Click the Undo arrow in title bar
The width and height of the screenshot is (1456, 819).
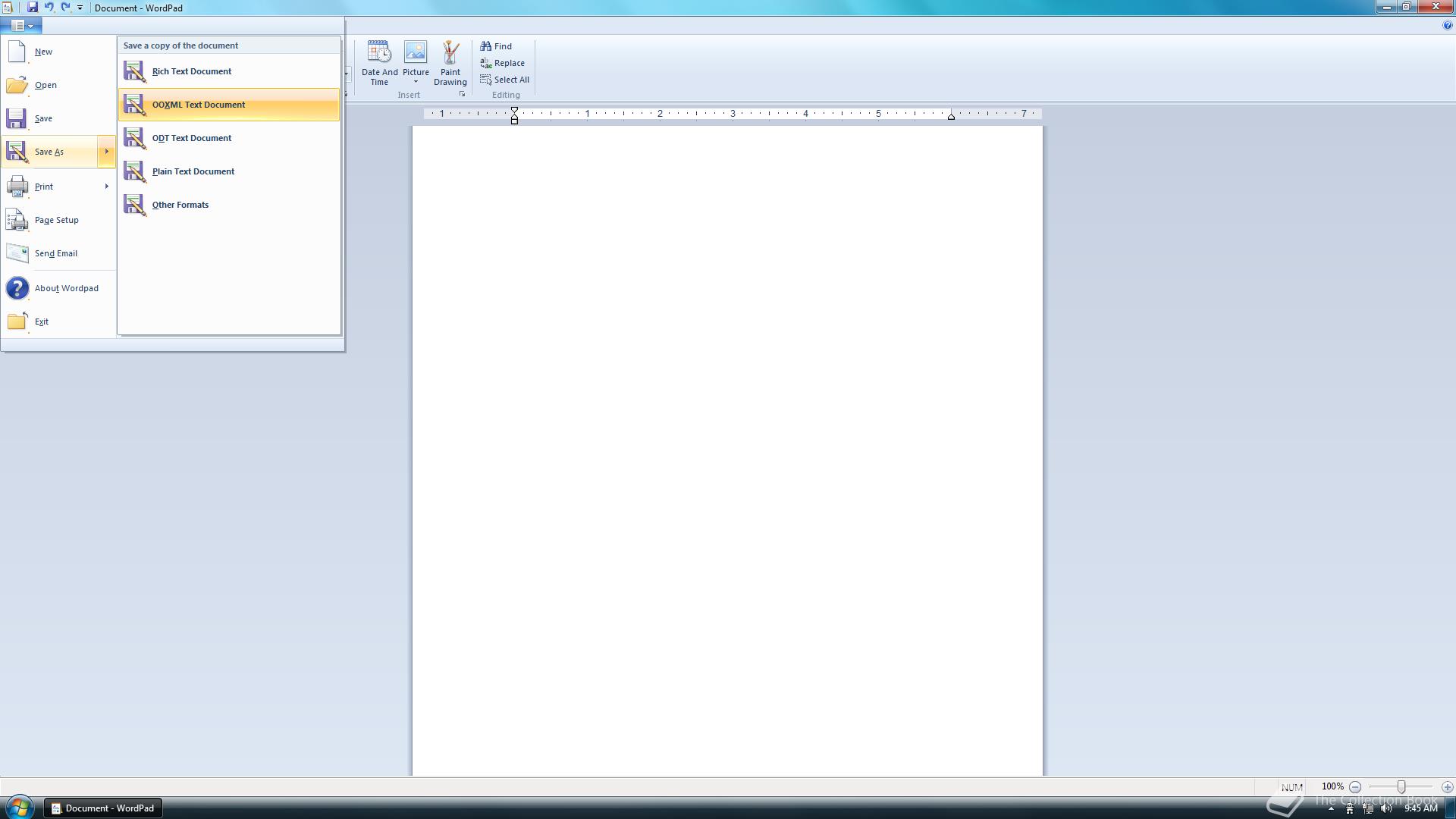49,8
